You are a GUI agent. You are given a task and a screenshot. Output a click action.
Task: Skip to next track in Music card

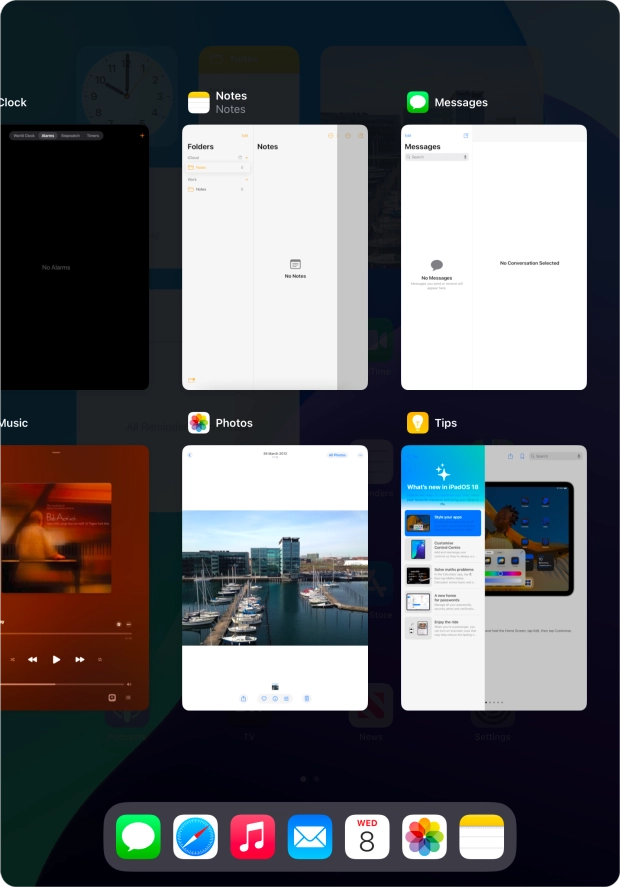point(80,659)
